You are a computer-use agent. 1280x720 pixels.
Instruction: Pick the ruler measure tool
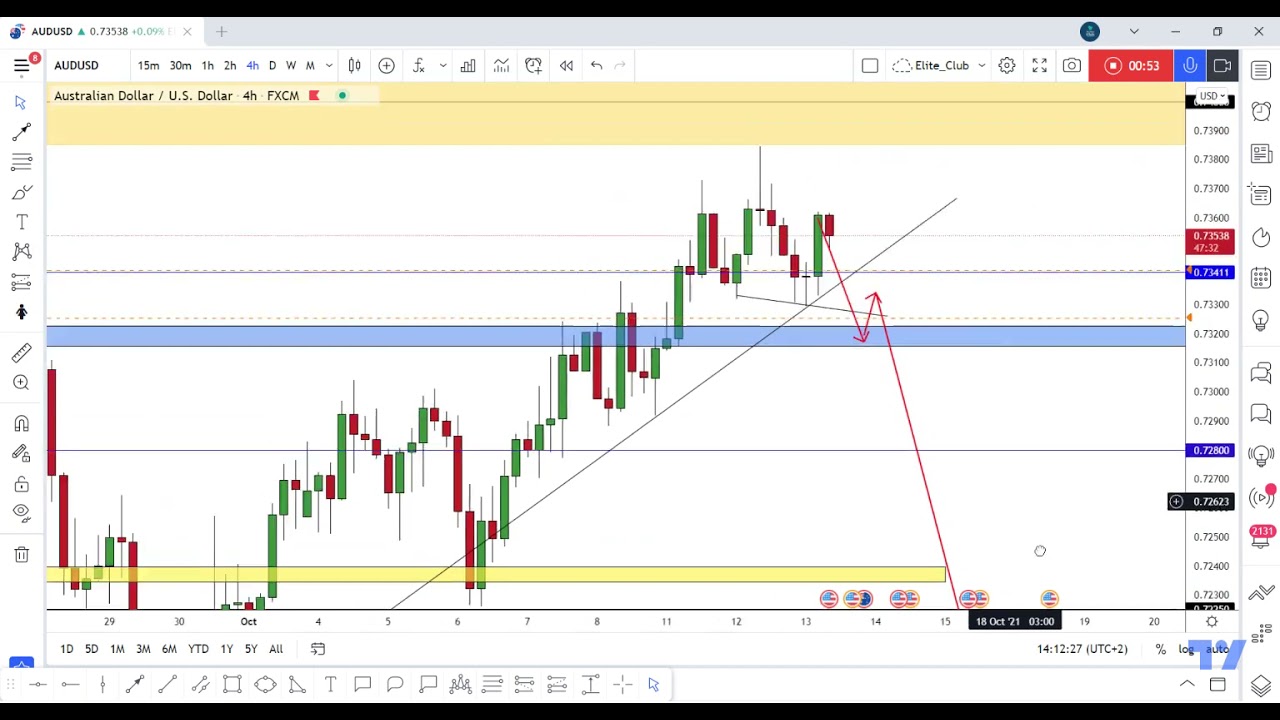21,352
